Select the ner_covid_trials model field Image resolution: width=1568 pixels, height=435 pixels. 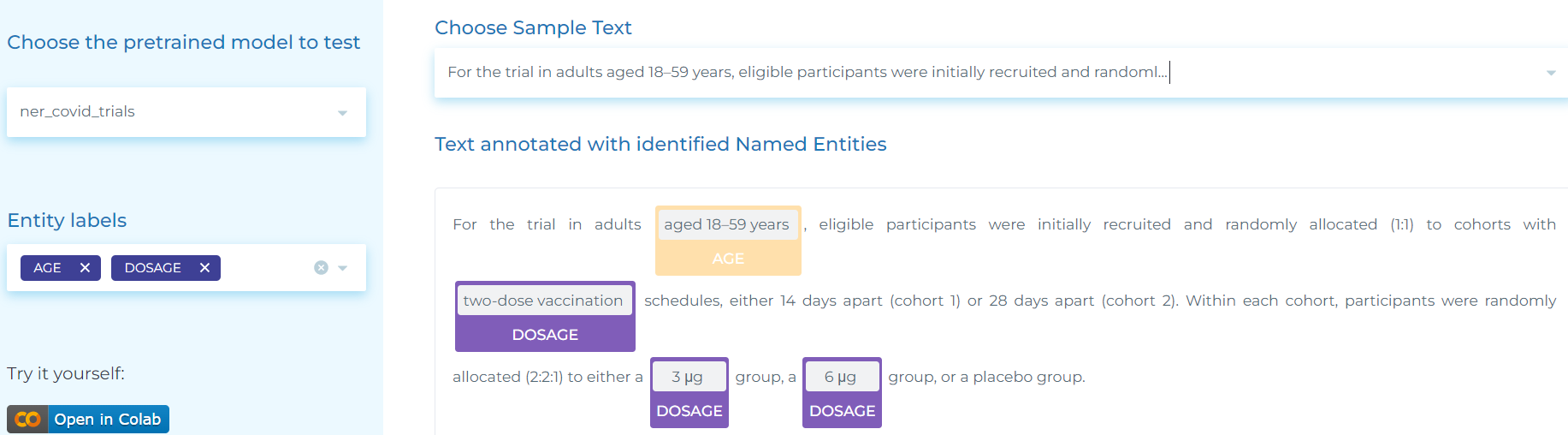tap(171, 112)
